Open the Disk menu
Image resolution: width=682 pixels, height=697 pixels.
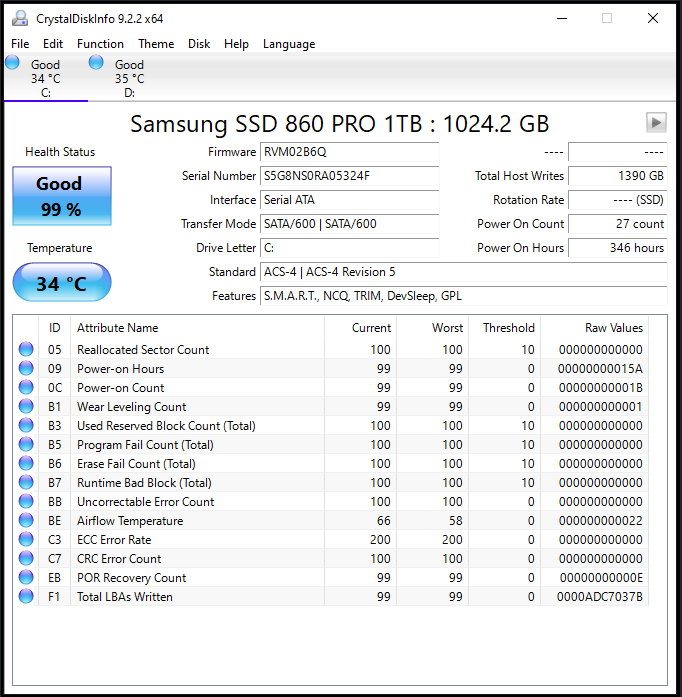(199, 44)
